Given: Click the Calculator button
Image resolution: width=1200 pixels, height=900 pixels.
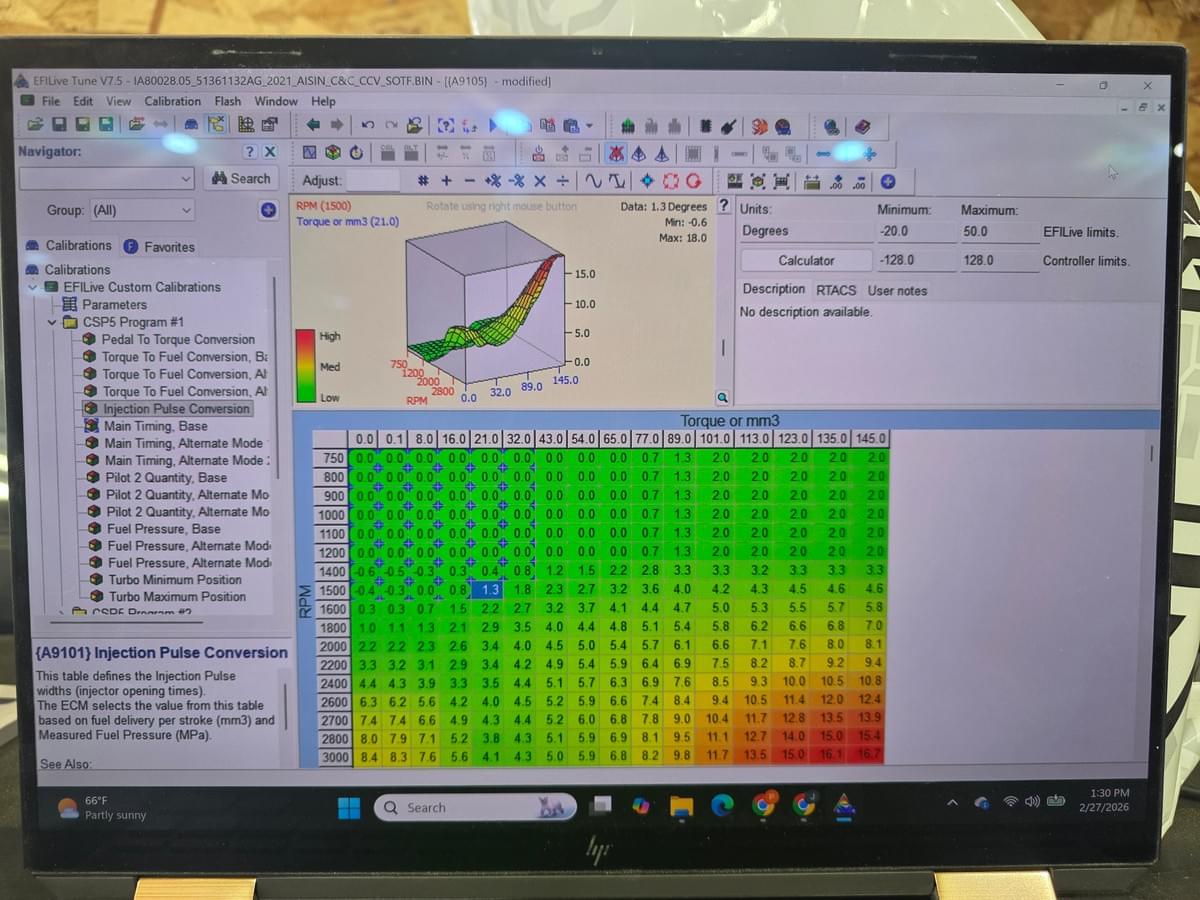Looking at the screenshot, I should click(x=806, y=260).
